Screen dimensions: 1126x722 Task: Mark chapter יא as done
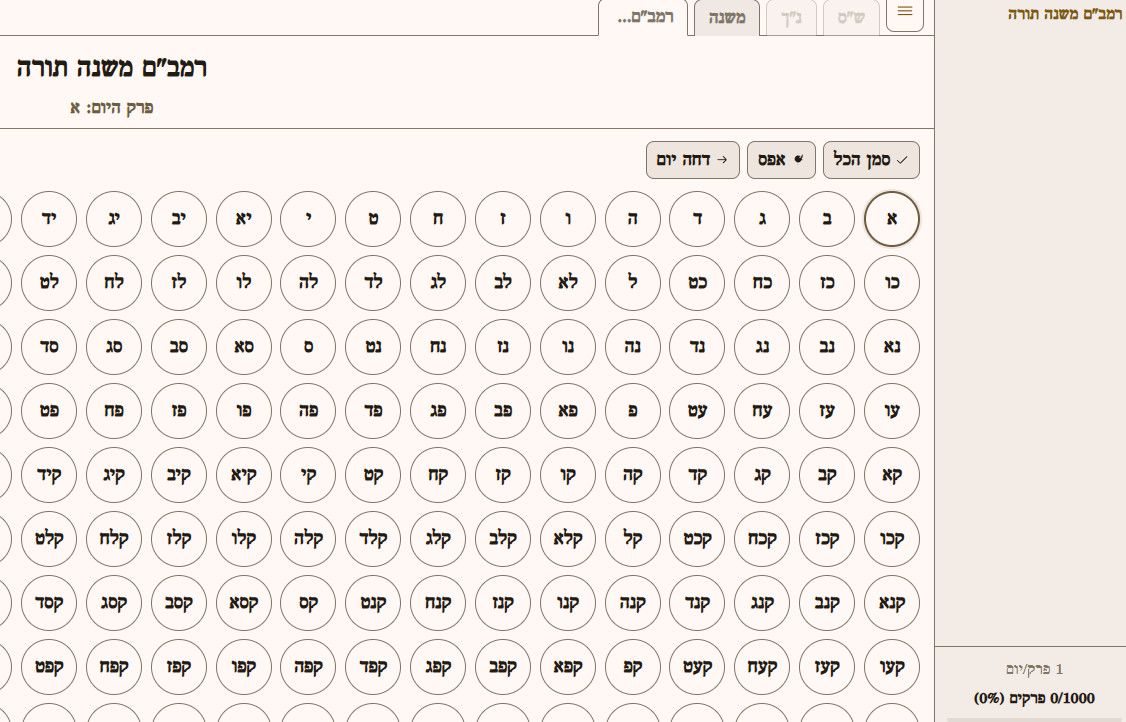243,218
